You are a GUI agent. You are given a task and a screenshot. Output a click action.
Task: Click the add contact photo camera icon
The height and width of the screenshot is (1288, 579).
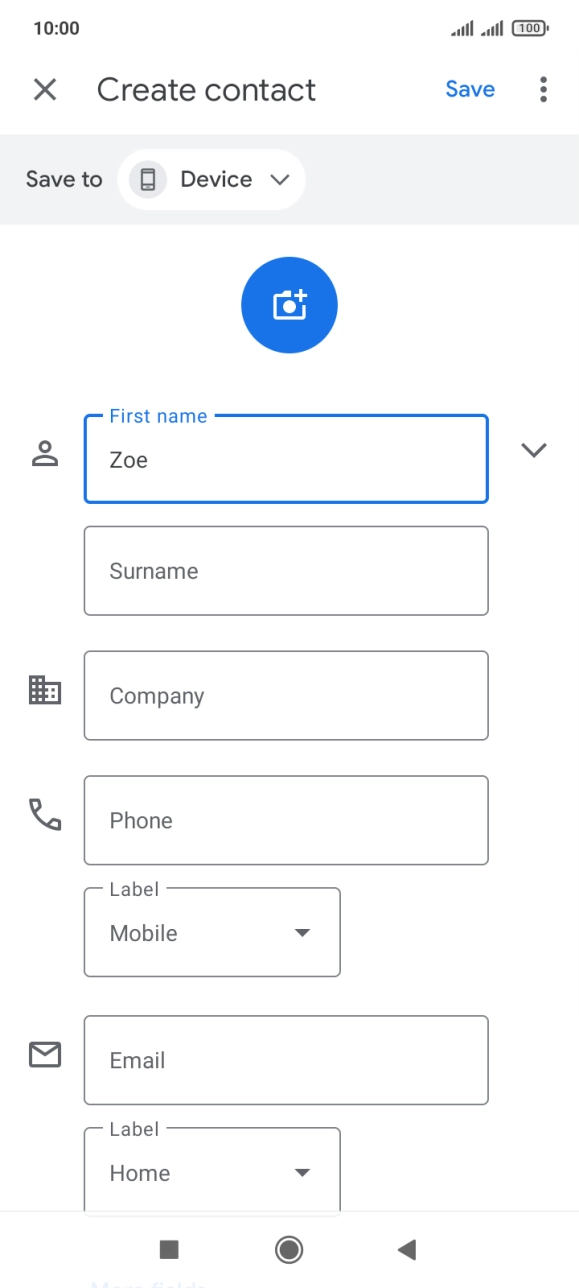click(x=289, y=304)
